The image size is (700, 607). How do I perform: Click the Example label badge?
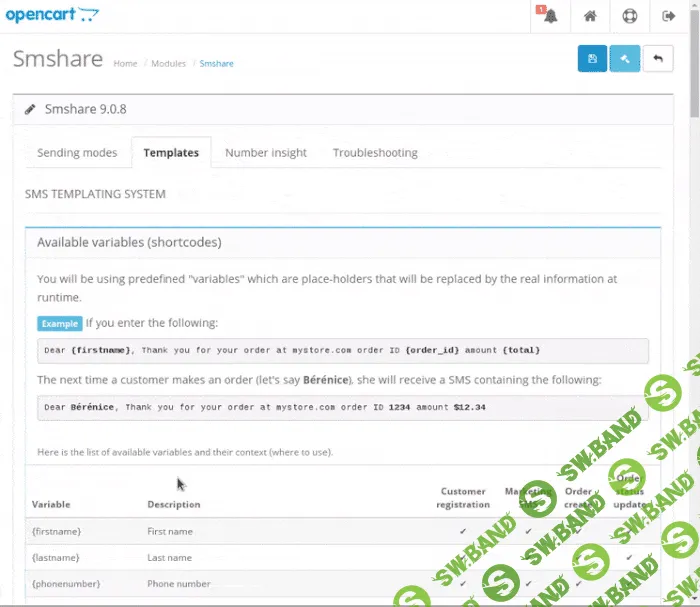60,324
